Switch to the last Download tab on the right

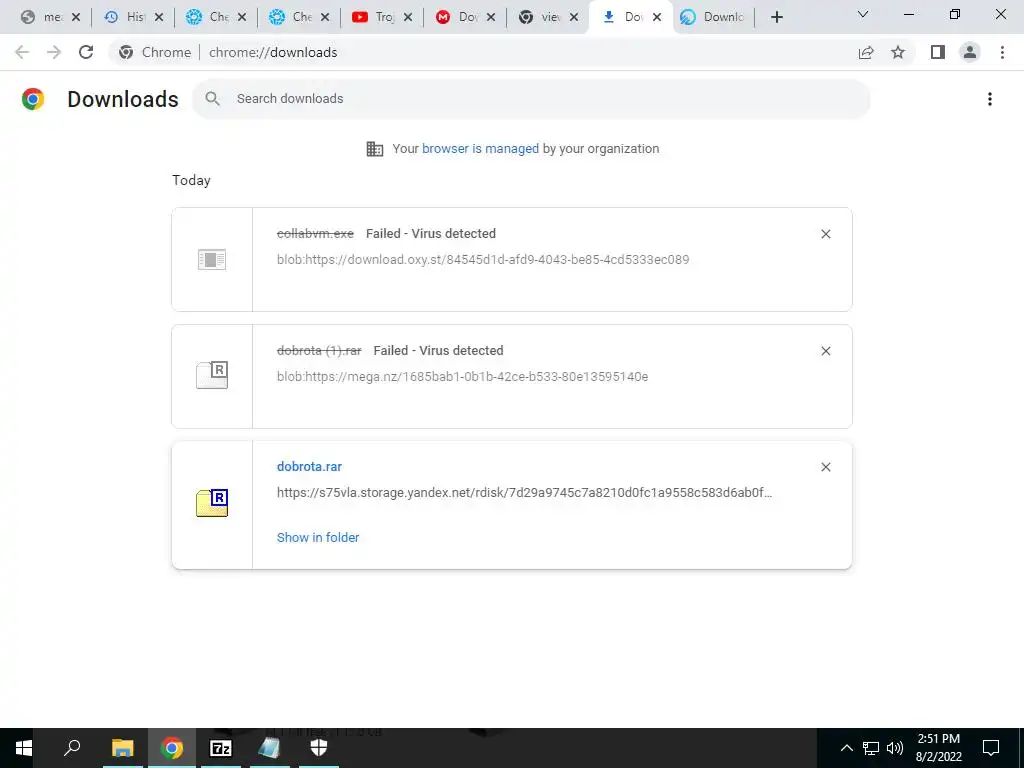click(714, 17)
